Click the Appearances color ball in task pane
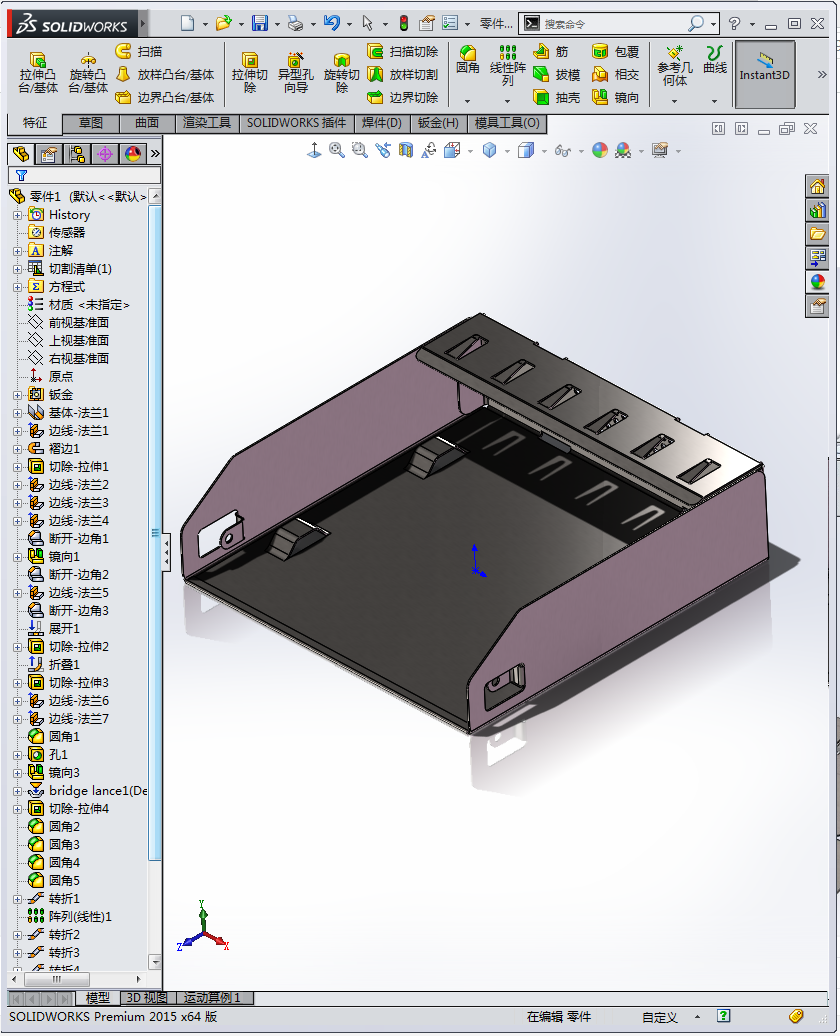The width and height of the screenshot is (840, 1036). click(x=818, y=282)
